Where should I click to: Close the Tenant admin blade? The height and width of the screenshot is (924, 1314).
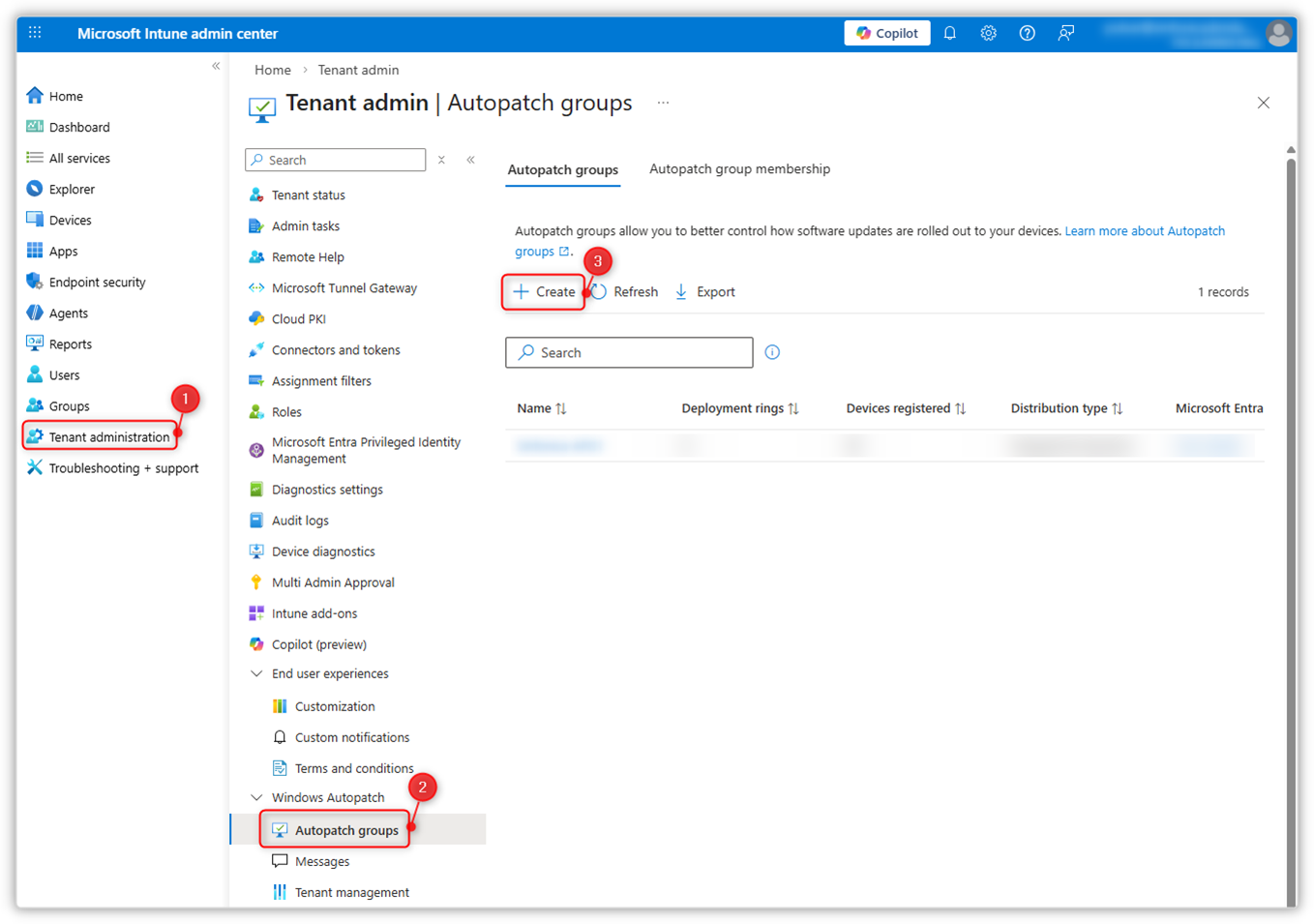click(x=1264, y=103)
